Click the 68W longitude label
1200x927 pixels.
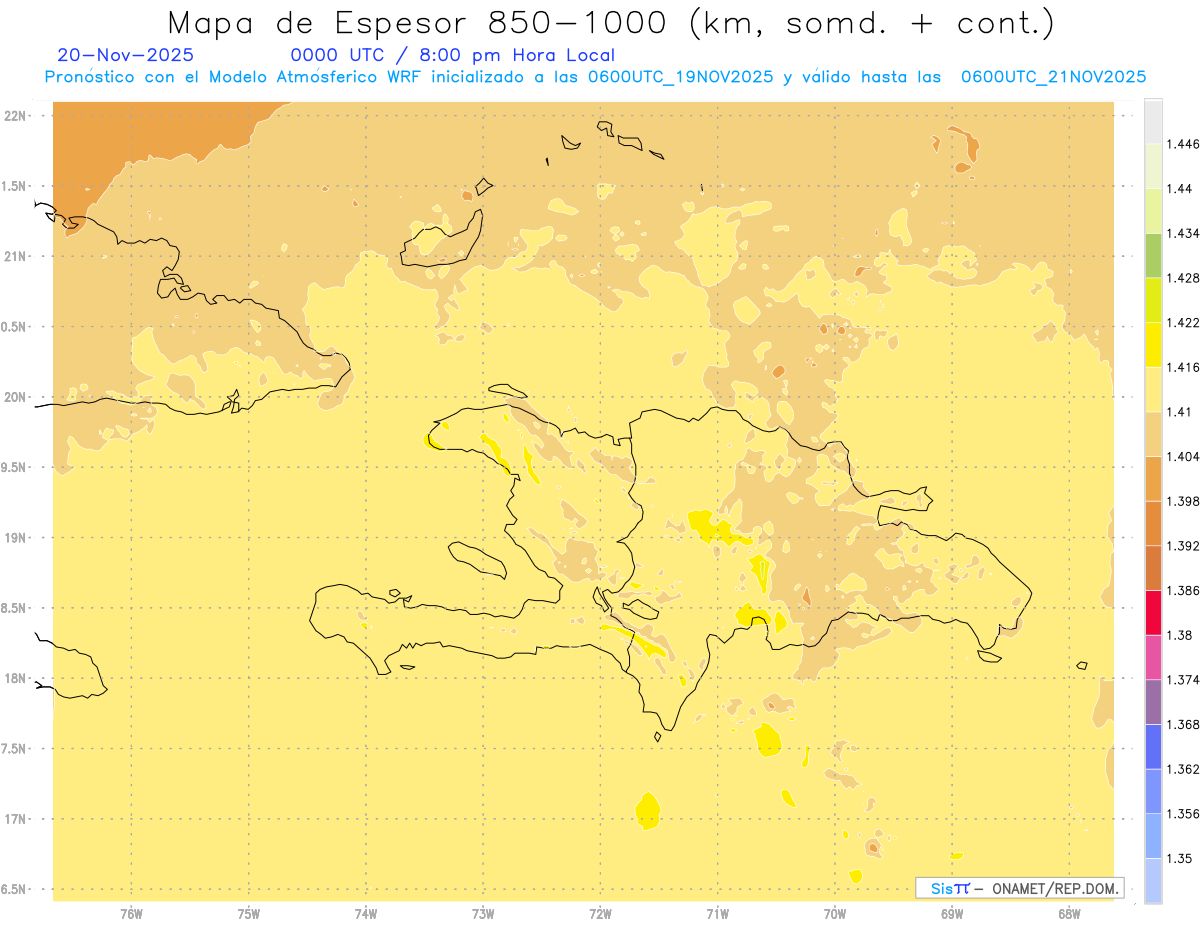point(1069,914)
